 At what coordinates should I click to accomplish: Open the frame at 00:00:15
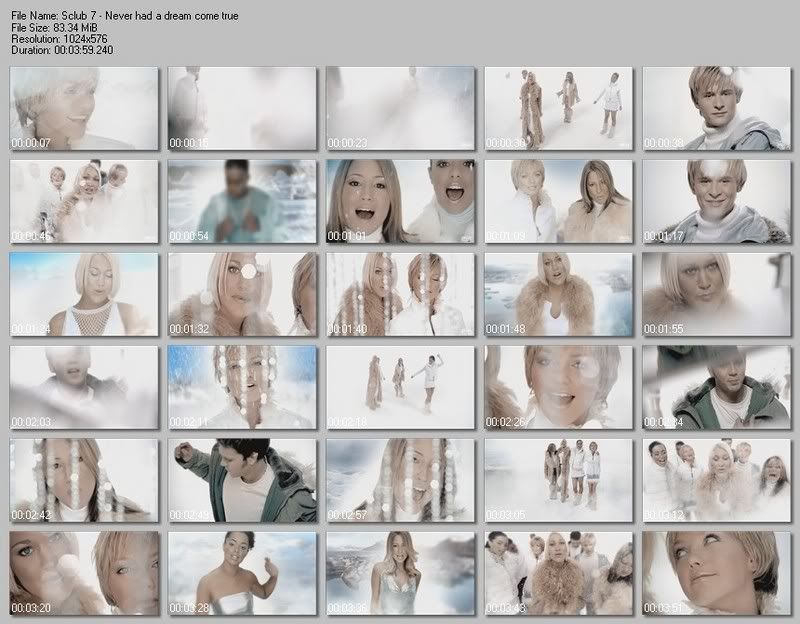pos(242,108)
